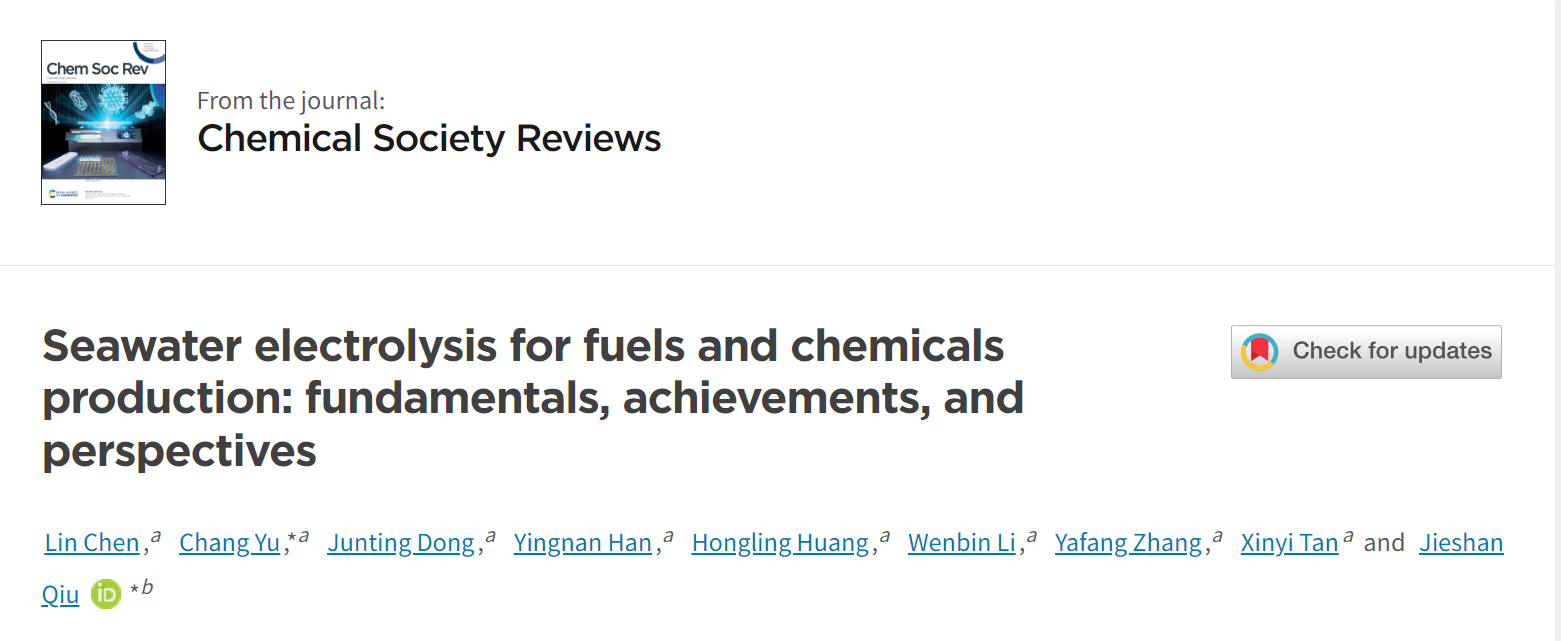Click affiliation superscript a after Xinyi Tan
Image resolution: width=1561 pixels, height=641 pixels.
point(1349,537)
